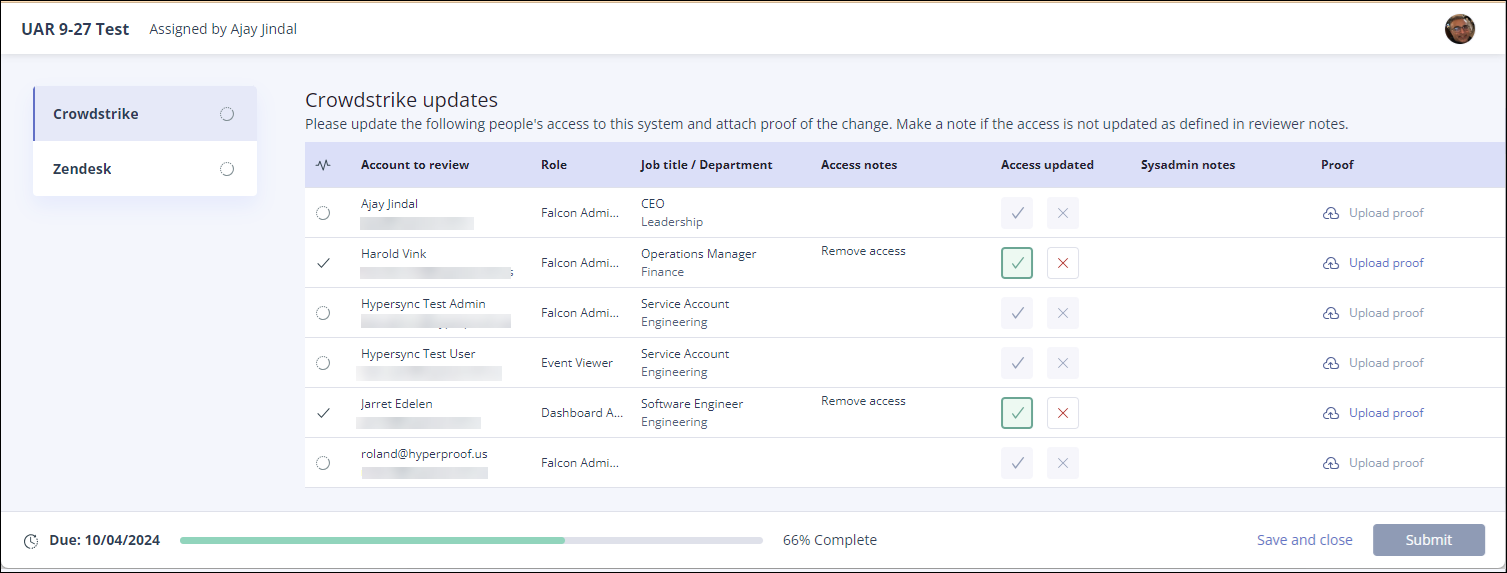Click the Job title / Department header
The height and width of the screenshot is (573, 1507).
coord(706,165)
